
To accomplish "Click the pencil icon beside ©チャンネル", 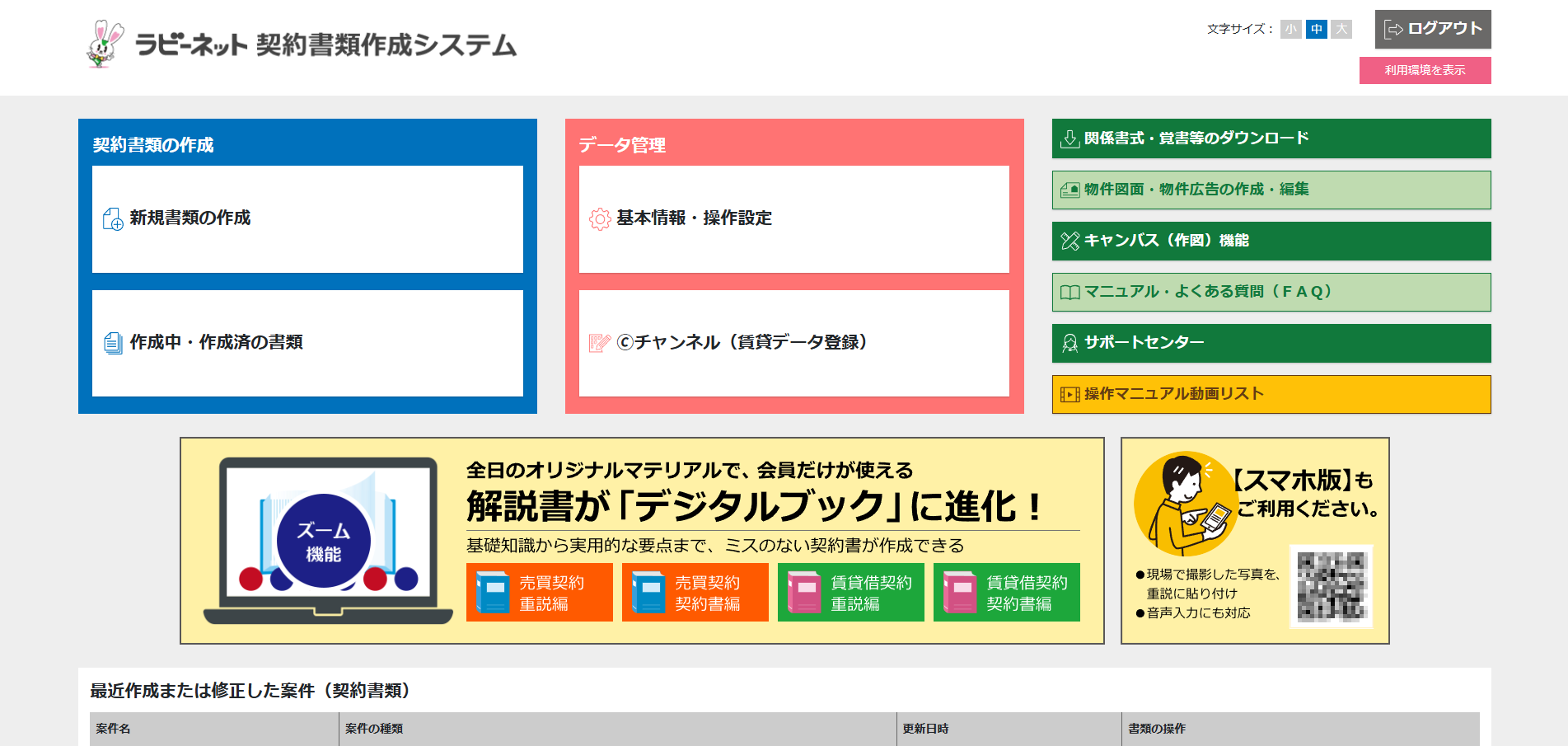I will click(600, 343).
